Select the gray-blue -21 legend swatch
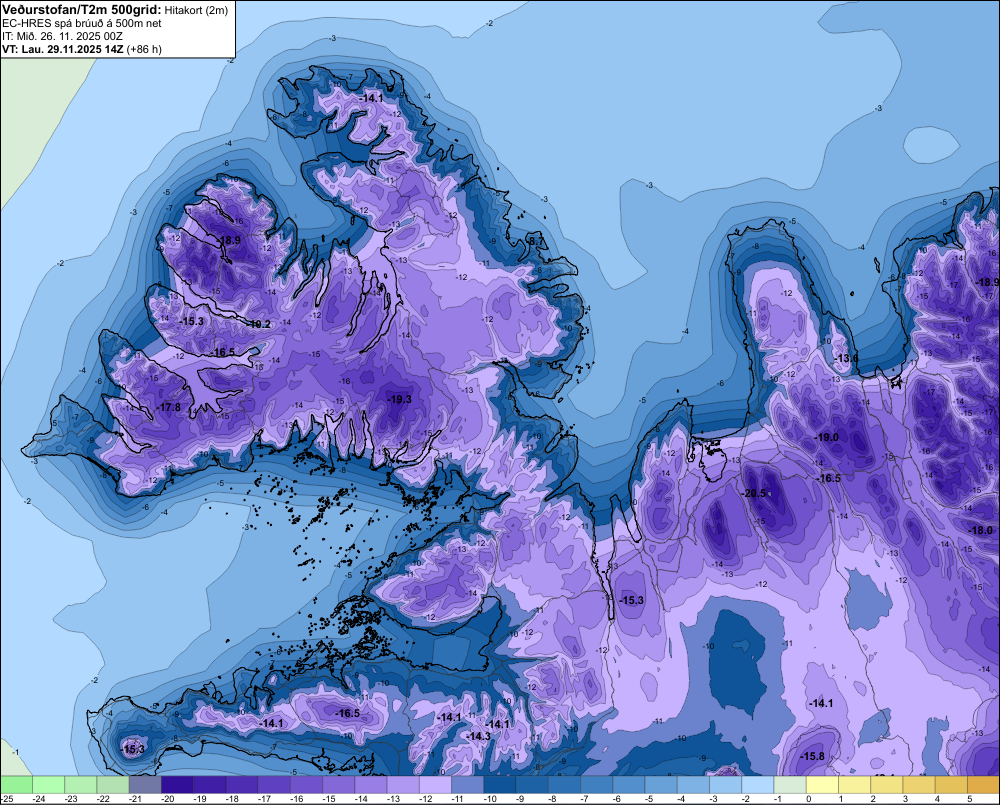The width and height of the screenshot is (1000, 805). (145, 785)
